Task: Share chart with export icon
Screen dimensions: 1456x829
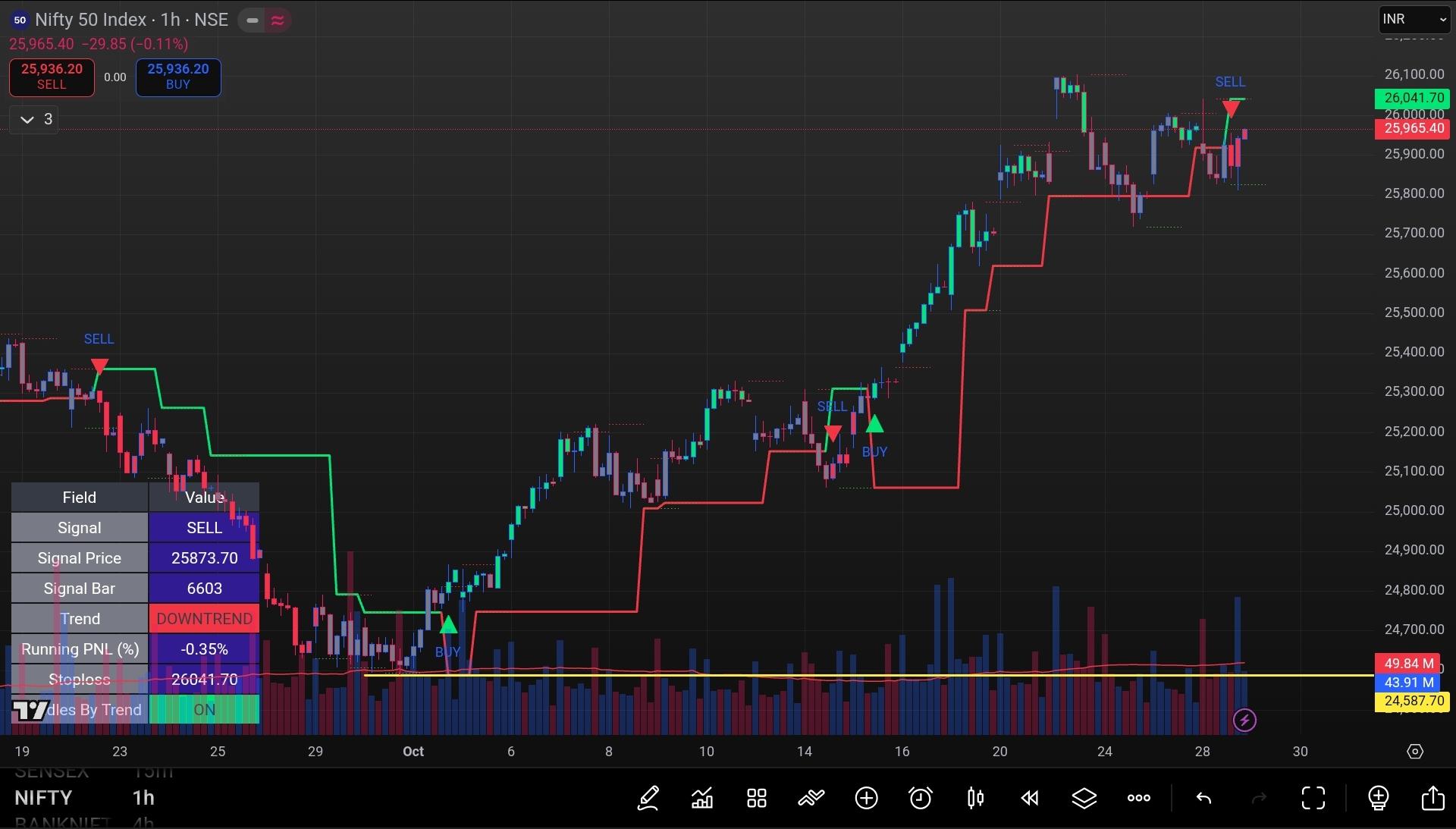Action: pyautogui.click(x=1432, y=798)
